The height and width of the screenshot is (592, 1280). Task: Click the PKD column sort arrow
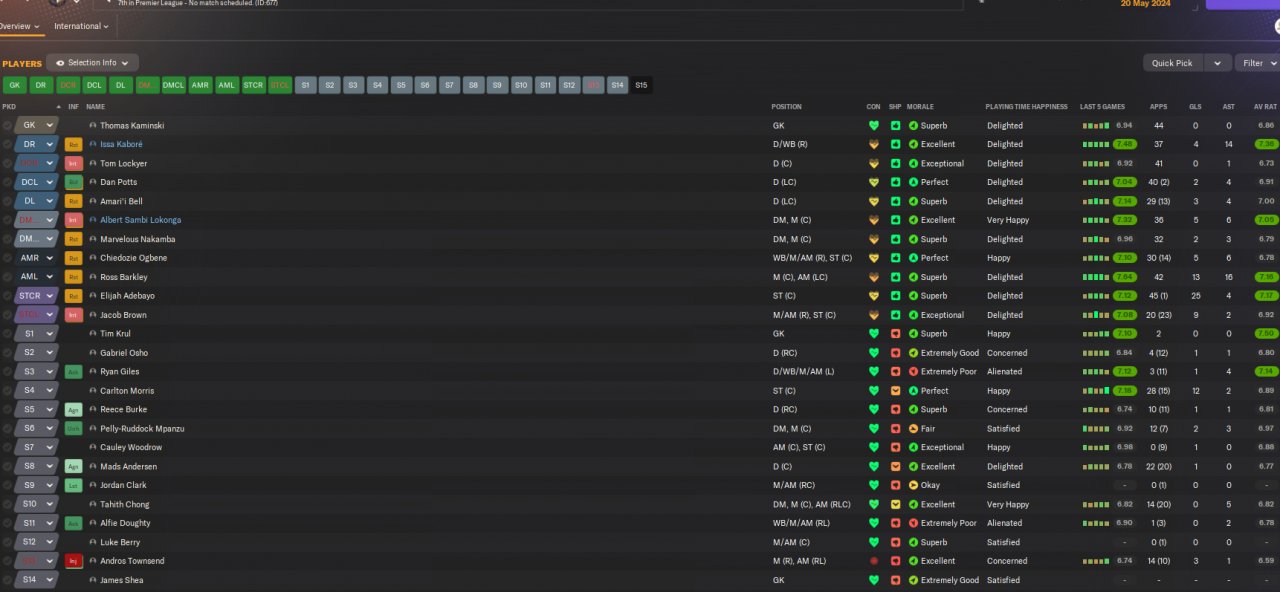[59, 107]
